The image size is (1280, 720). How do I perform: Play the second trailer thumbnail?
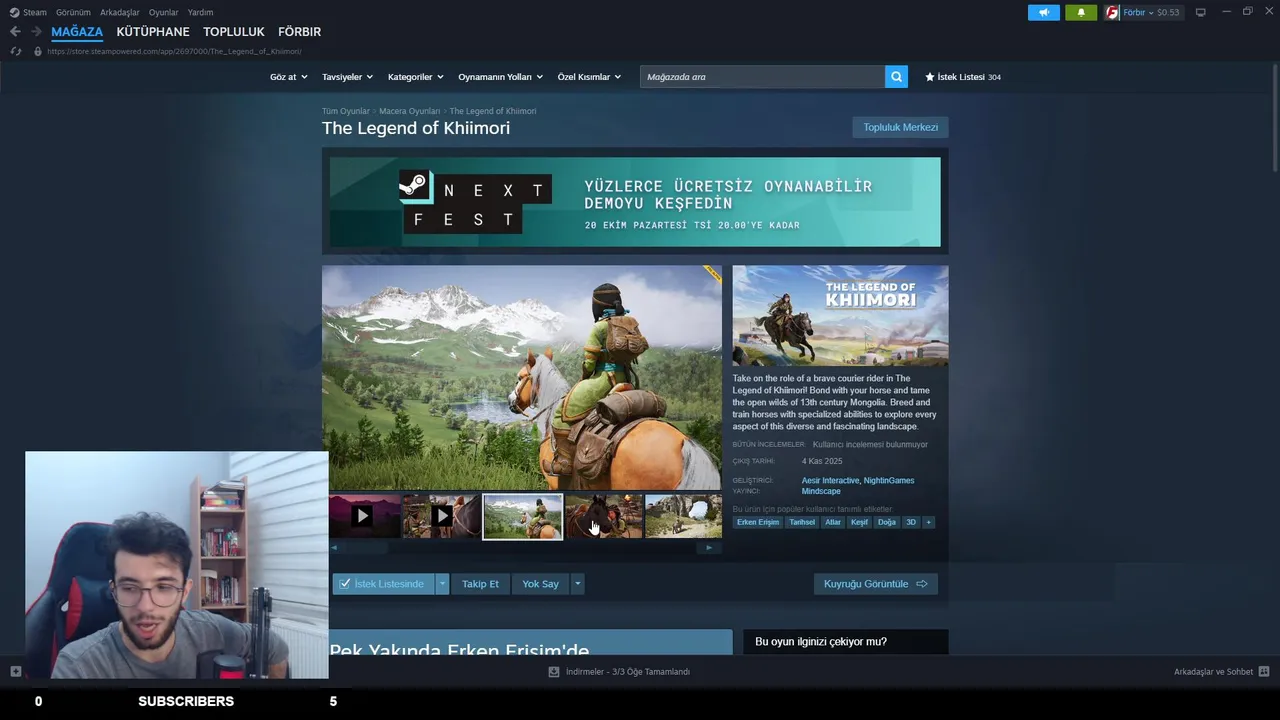point(442,516)
